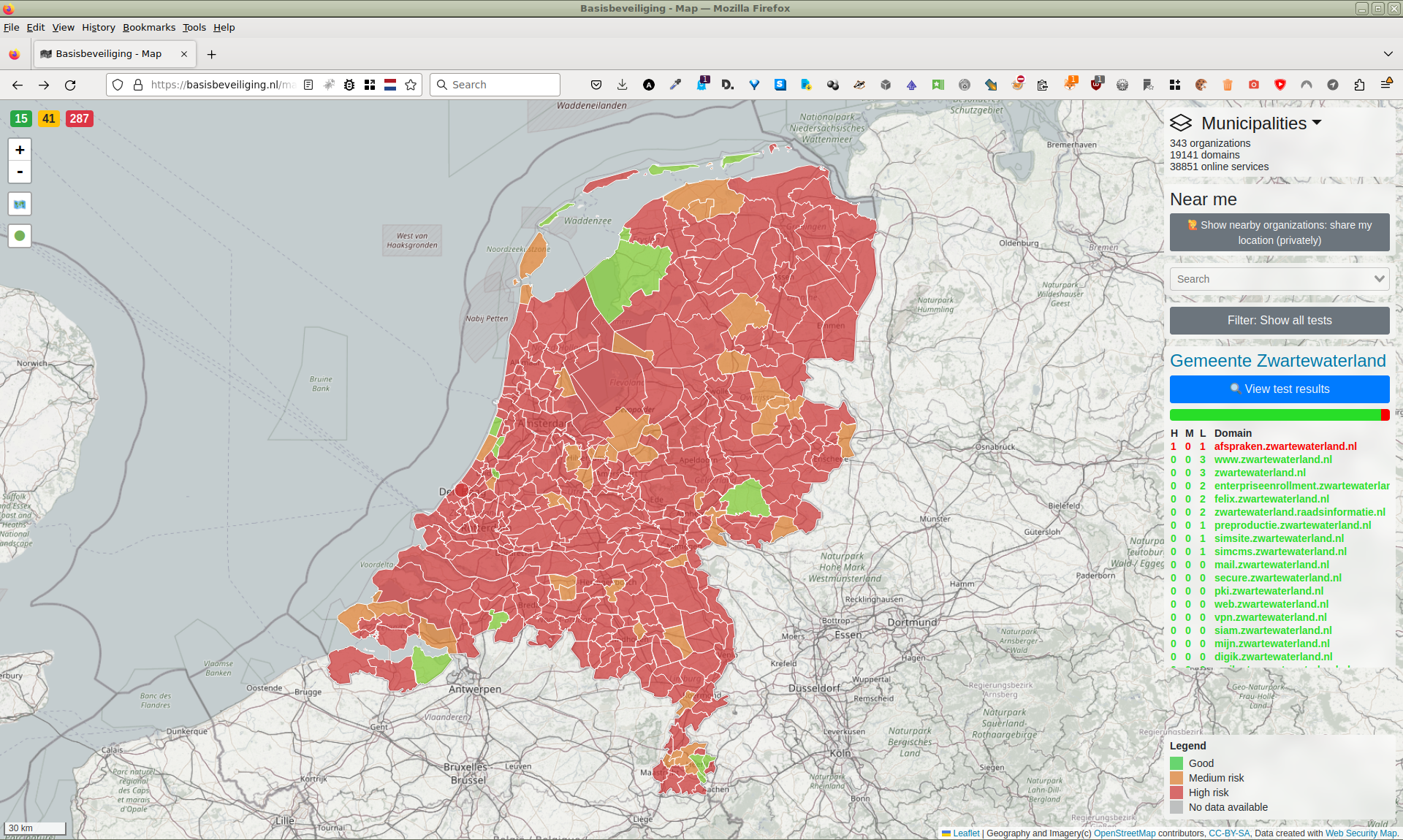Image resolution: width=1403 pixels, height=840 pixels.
Task: Select the Basisbeveiliging - Map tab
Action: [x=108, y=54]
